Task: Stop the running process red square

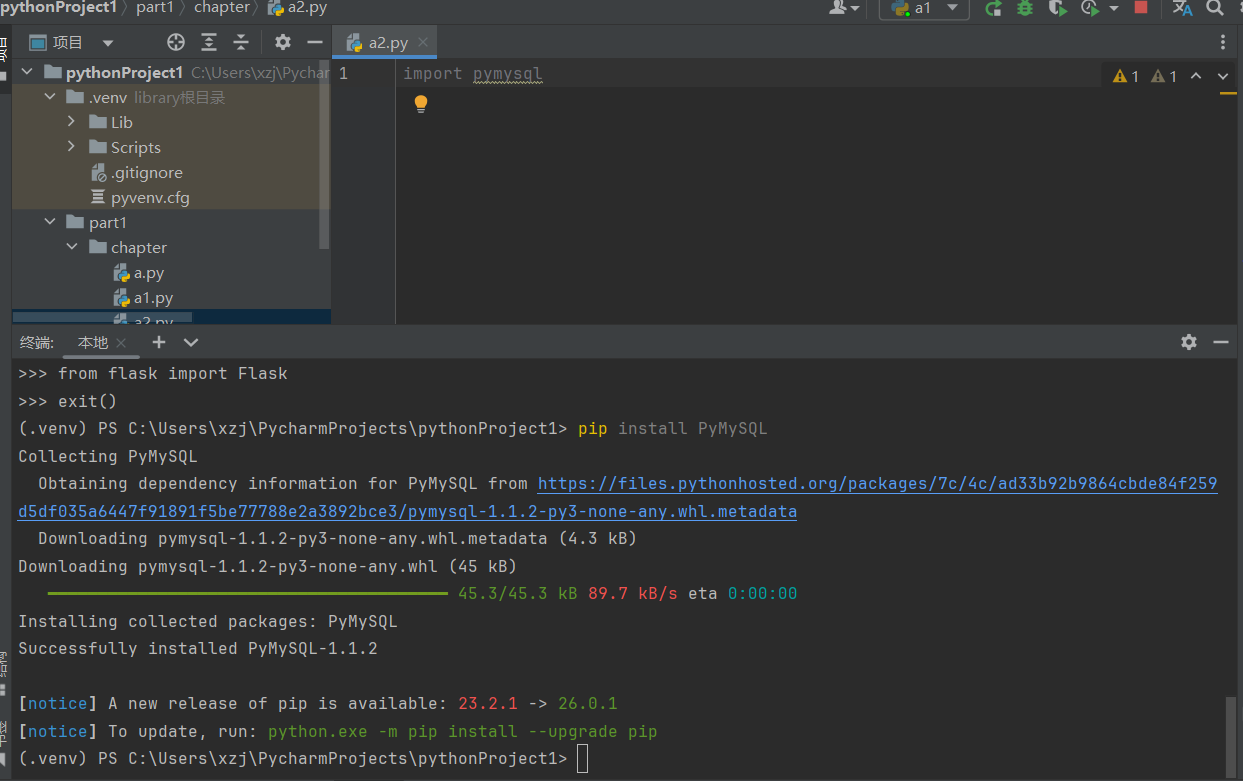Action: pos(1141,8)
